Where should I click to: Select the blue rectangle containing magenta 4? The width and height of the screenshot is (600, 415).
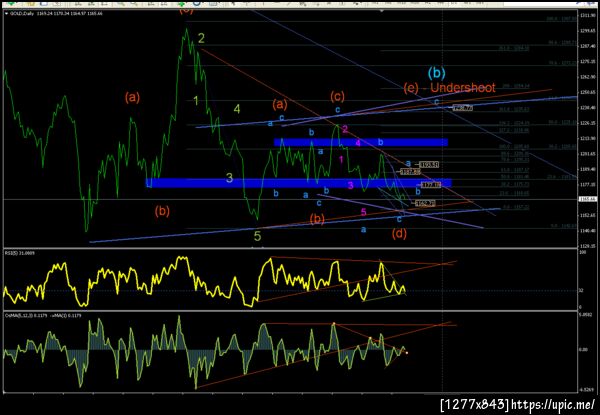point(361,142)
